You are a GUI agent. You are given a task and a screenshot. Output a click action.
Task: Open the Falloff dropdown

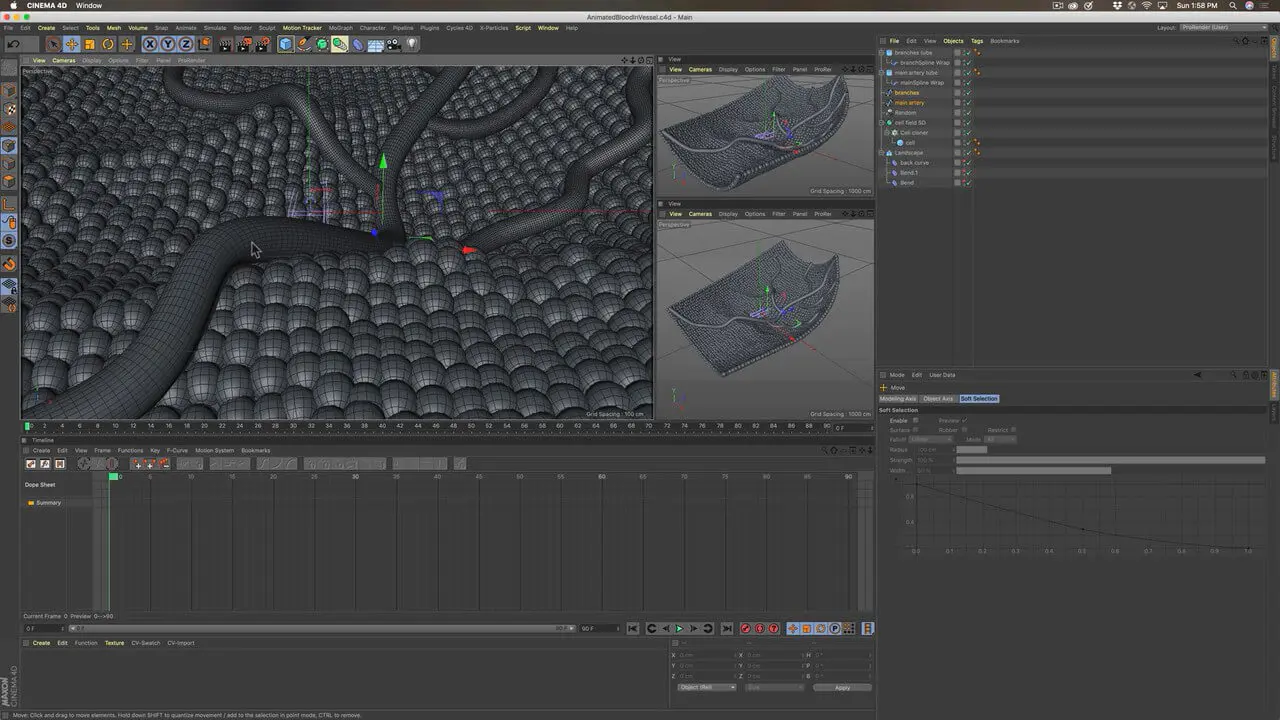point(931,439)
